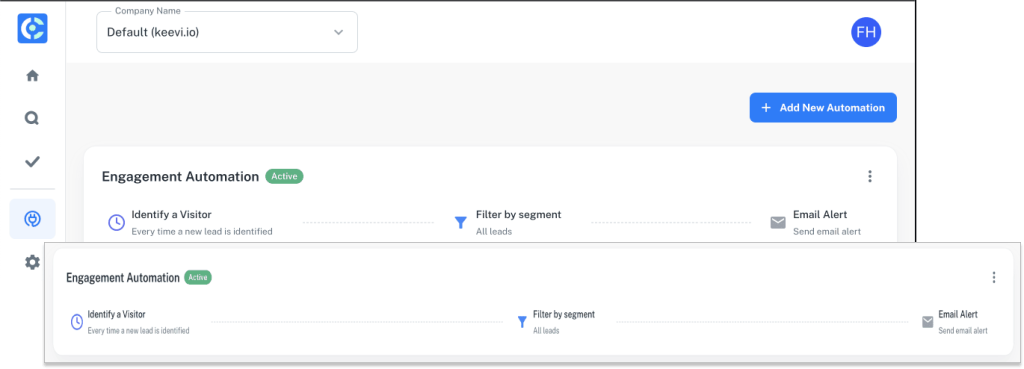The image size is (1024, 369).
Task: Open the Automations plug icon in sidebar
Action: (32, 219)
